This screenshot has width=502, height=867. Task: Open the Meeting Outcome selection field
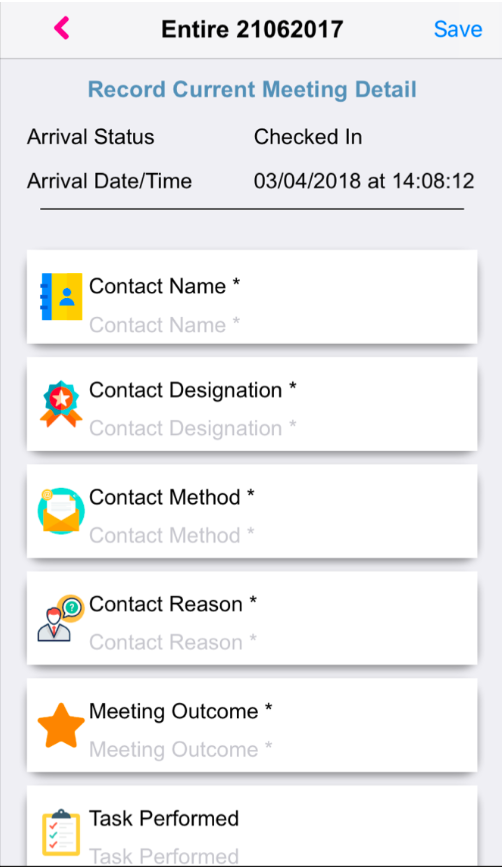pyautogui.click(x=252, y=725)
